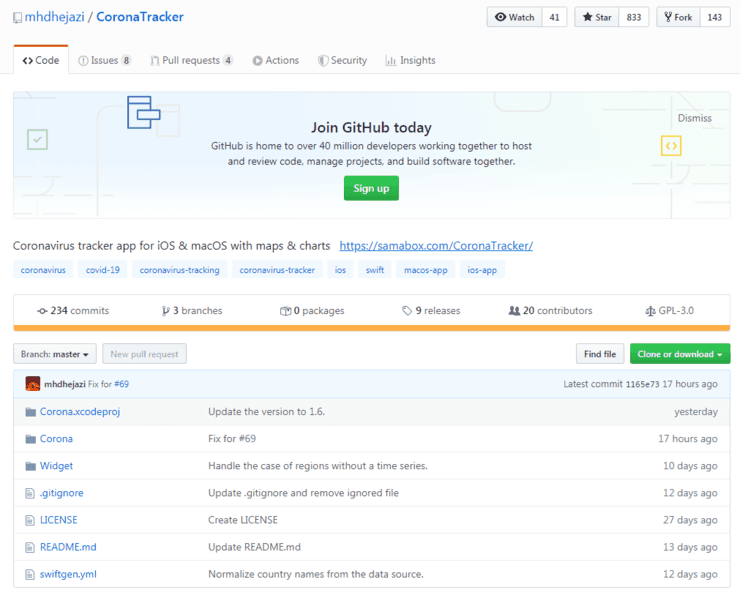This screenshot has width=740, height=590.
Task: Open the stargazers count 833
Action: point(634,17)
